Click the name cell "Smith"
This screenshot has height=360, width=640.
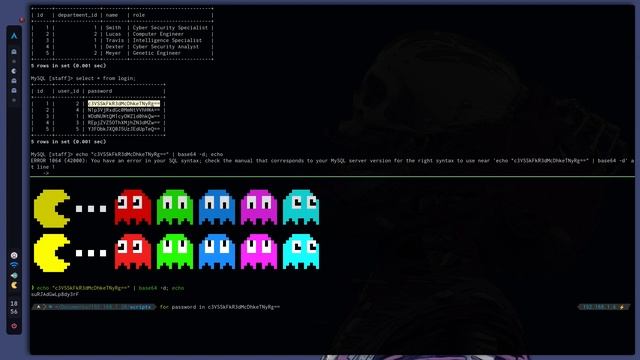tap(113, 28)
